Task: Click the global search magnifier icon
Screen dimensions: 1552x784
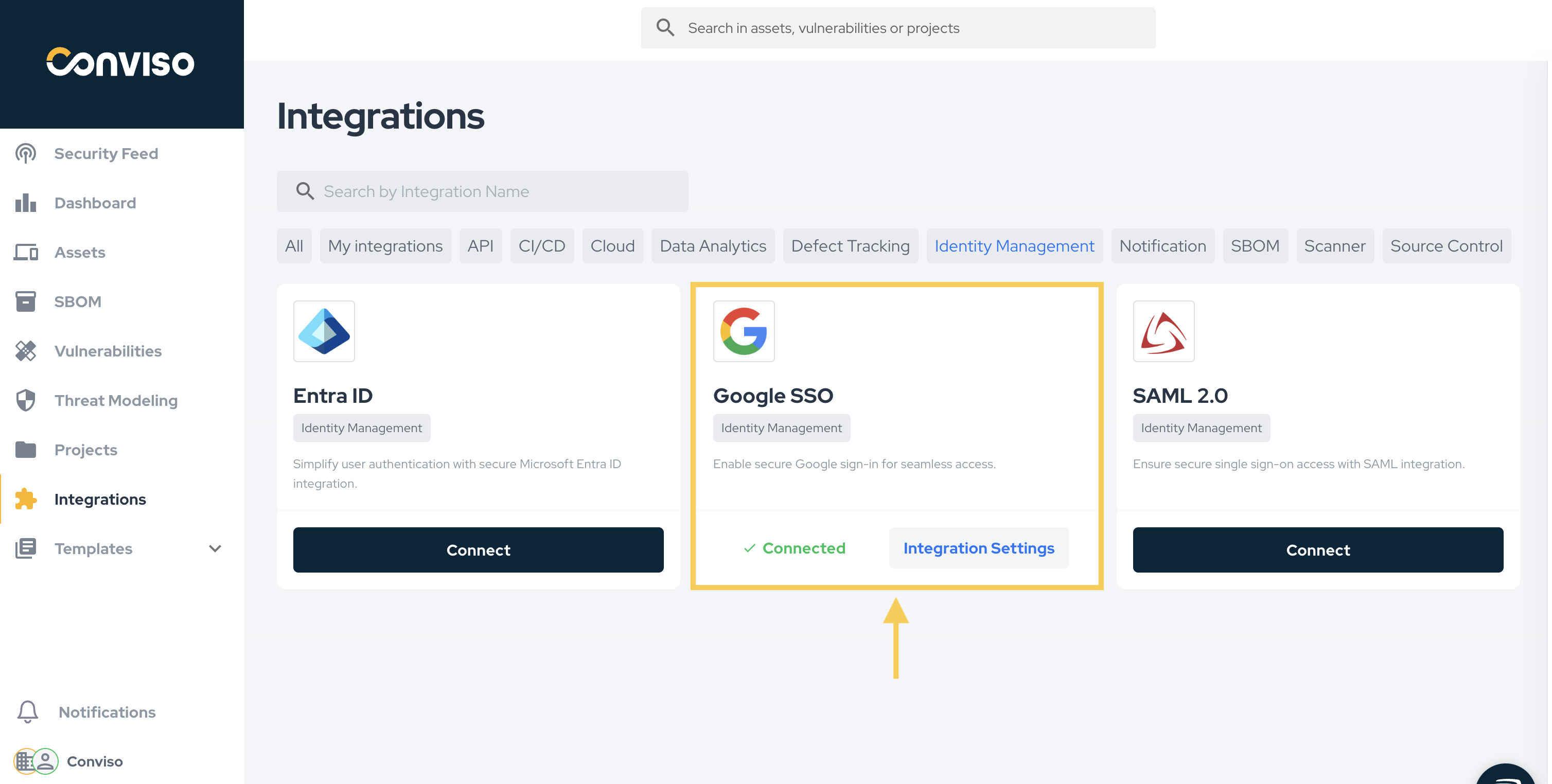Action: pyautogui.click(x=665, y=28)
